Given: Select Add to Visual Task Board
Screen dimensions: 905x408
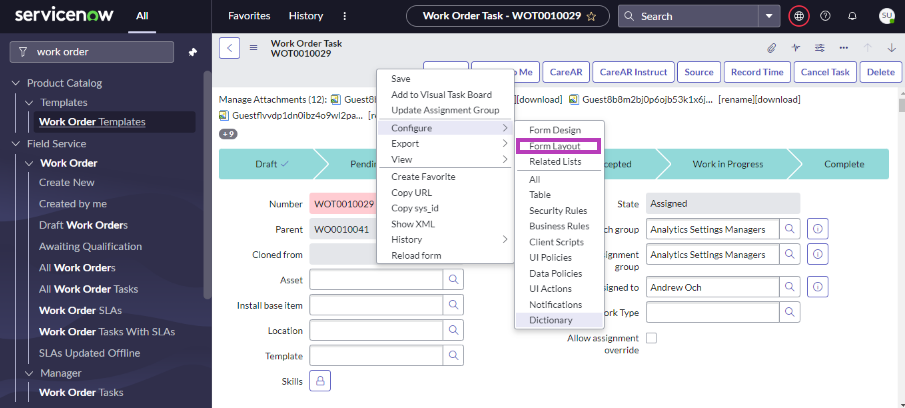Looking at the screenshot, I should [442, 95].
